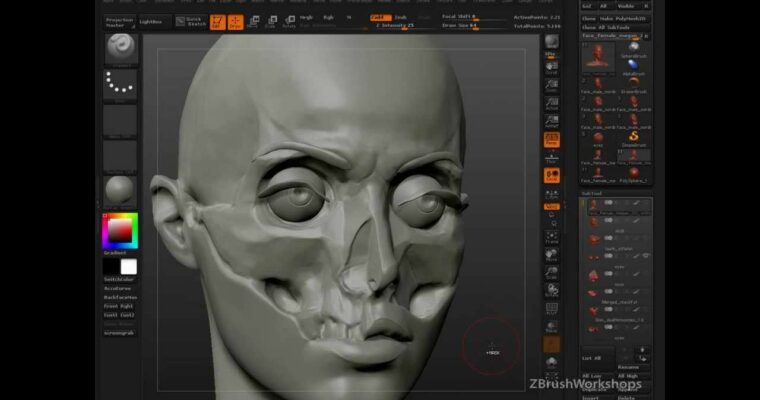The height and width of the screenshot is (400, 760).
Task: Toggle L.Sym button
Action: click(x=552, y=194)
